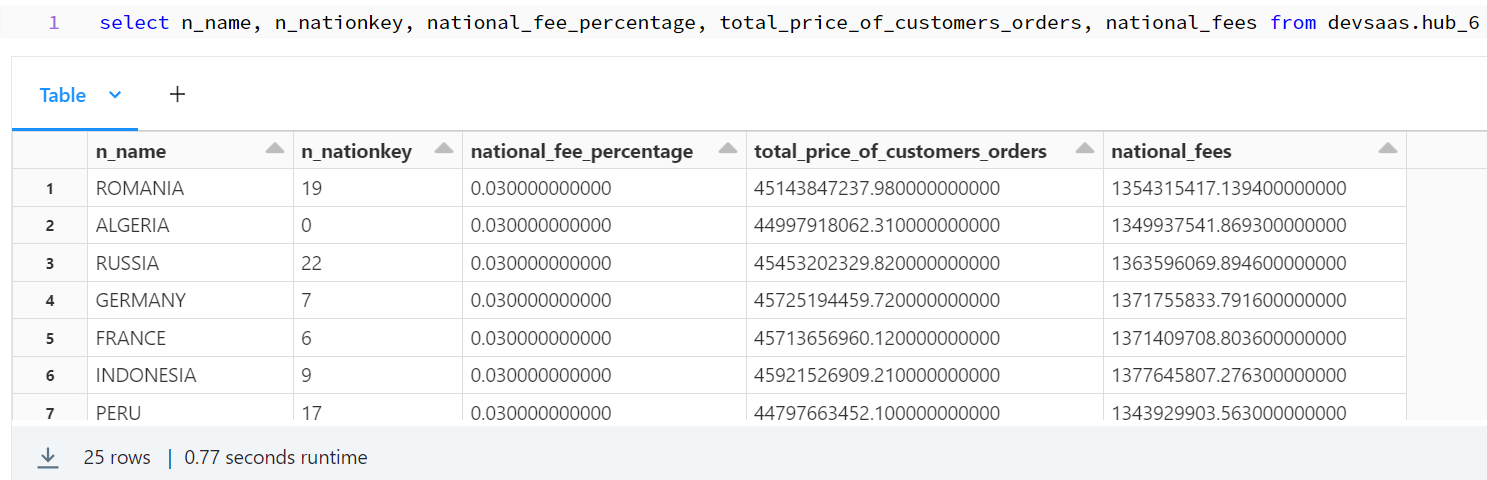Screen dimensions: 1487x480
Task: Select row number 3 in the table
Action: (50, 263)
